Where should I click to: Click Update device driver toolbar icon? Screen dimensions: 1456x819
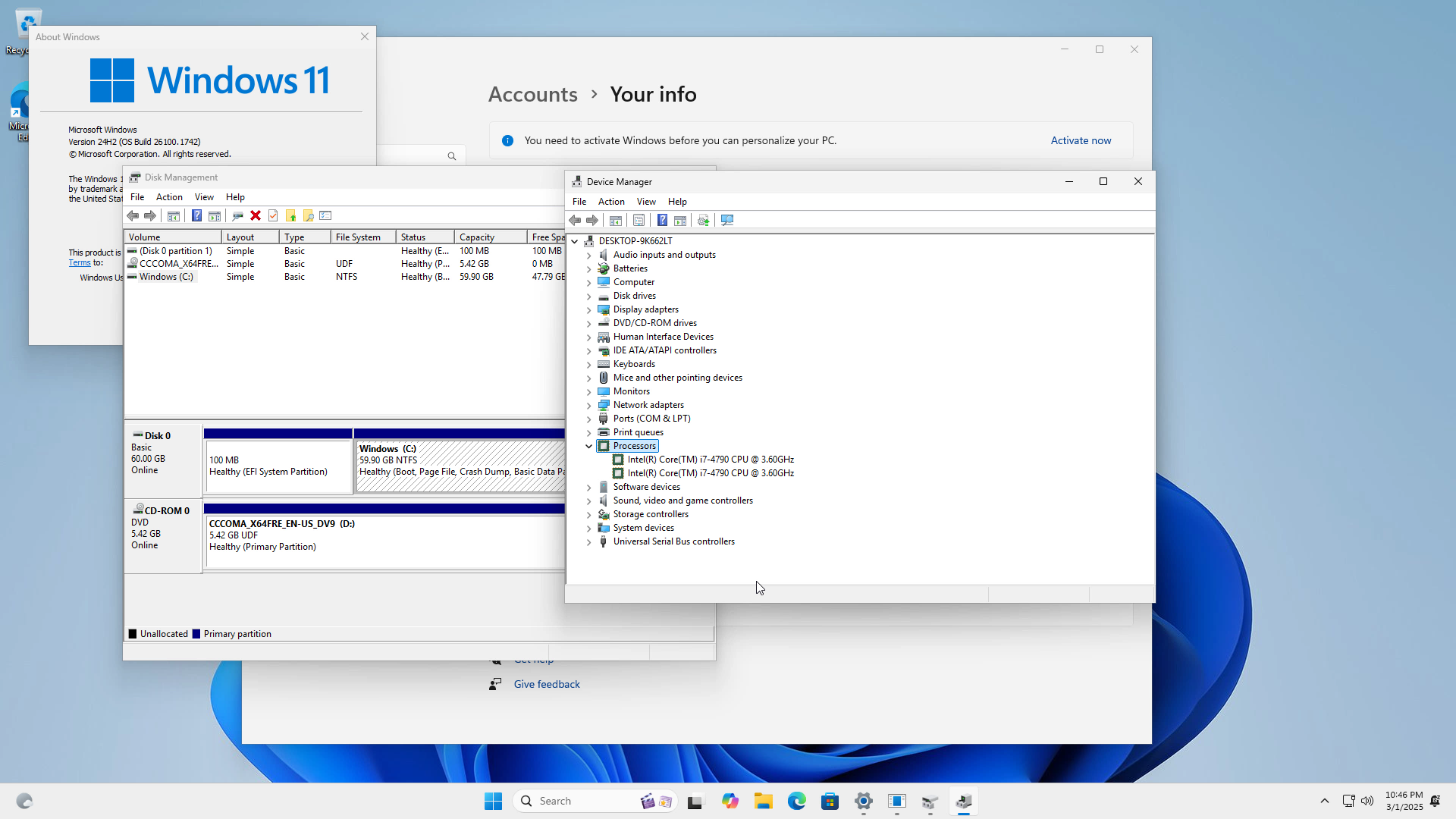pyautogui.click(x=704, y=221)
